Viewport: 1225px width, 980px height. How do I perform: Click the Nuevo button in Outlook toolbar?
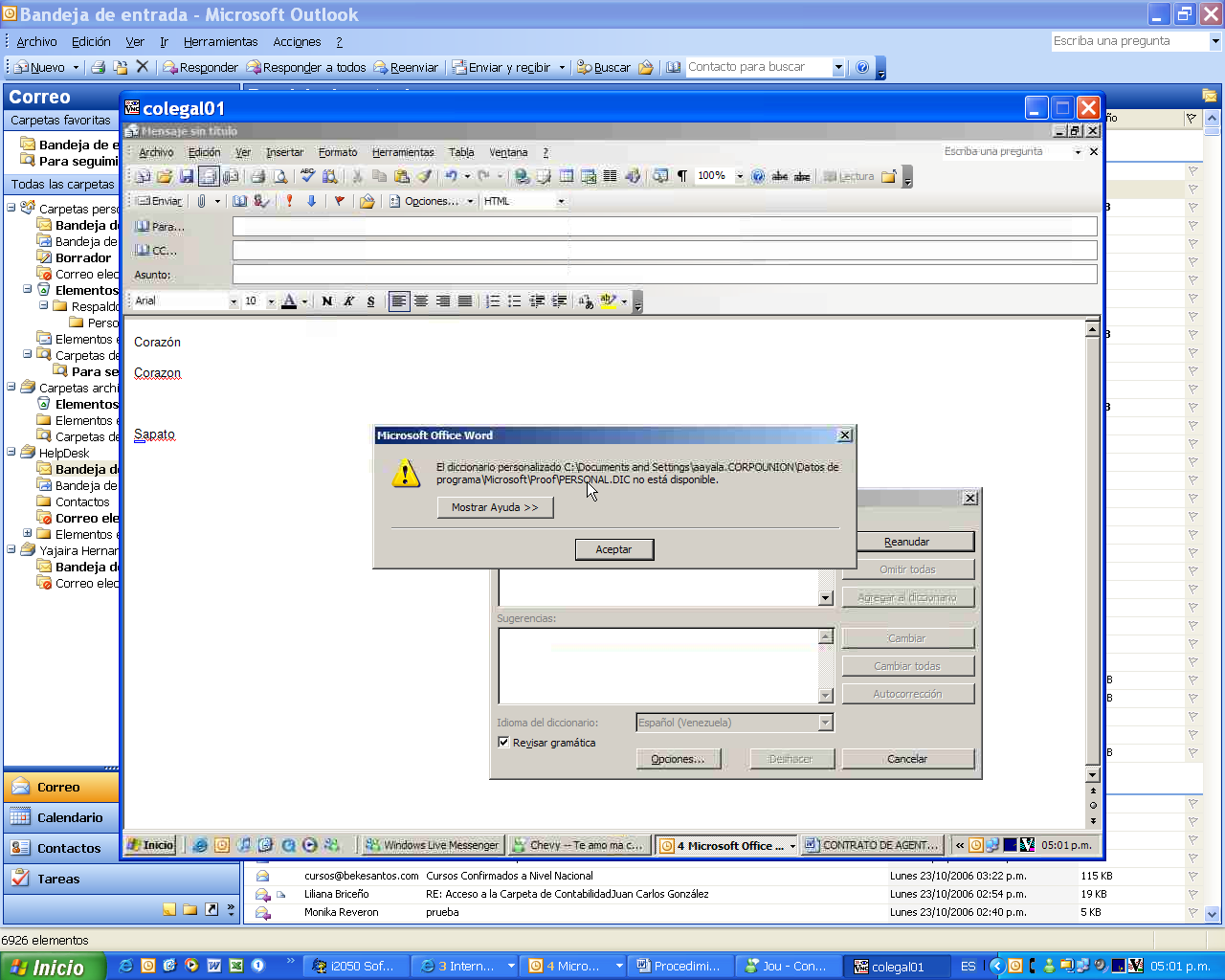click(x=40, y=67)
